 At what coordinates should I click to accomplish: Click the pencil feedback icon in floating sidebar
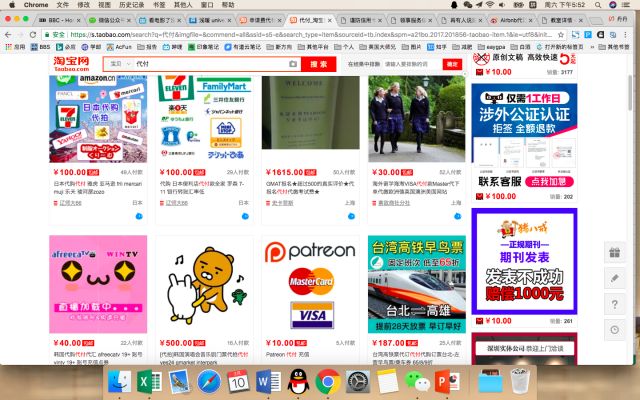(x=614, y=278)
